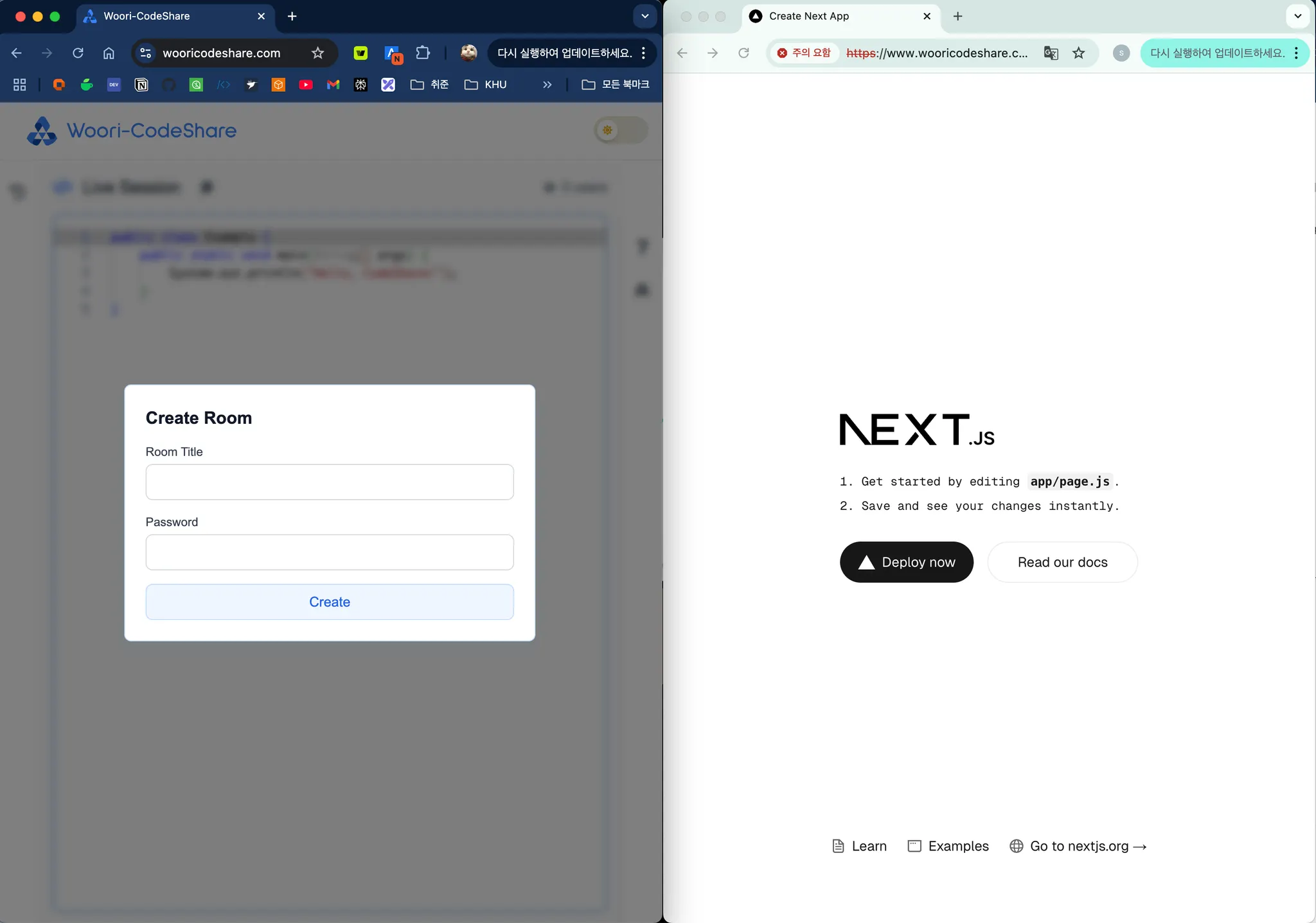Open the Gmail bookmark icon
The height and width of the screenshot is (923, 1316).
coord(333,85)
